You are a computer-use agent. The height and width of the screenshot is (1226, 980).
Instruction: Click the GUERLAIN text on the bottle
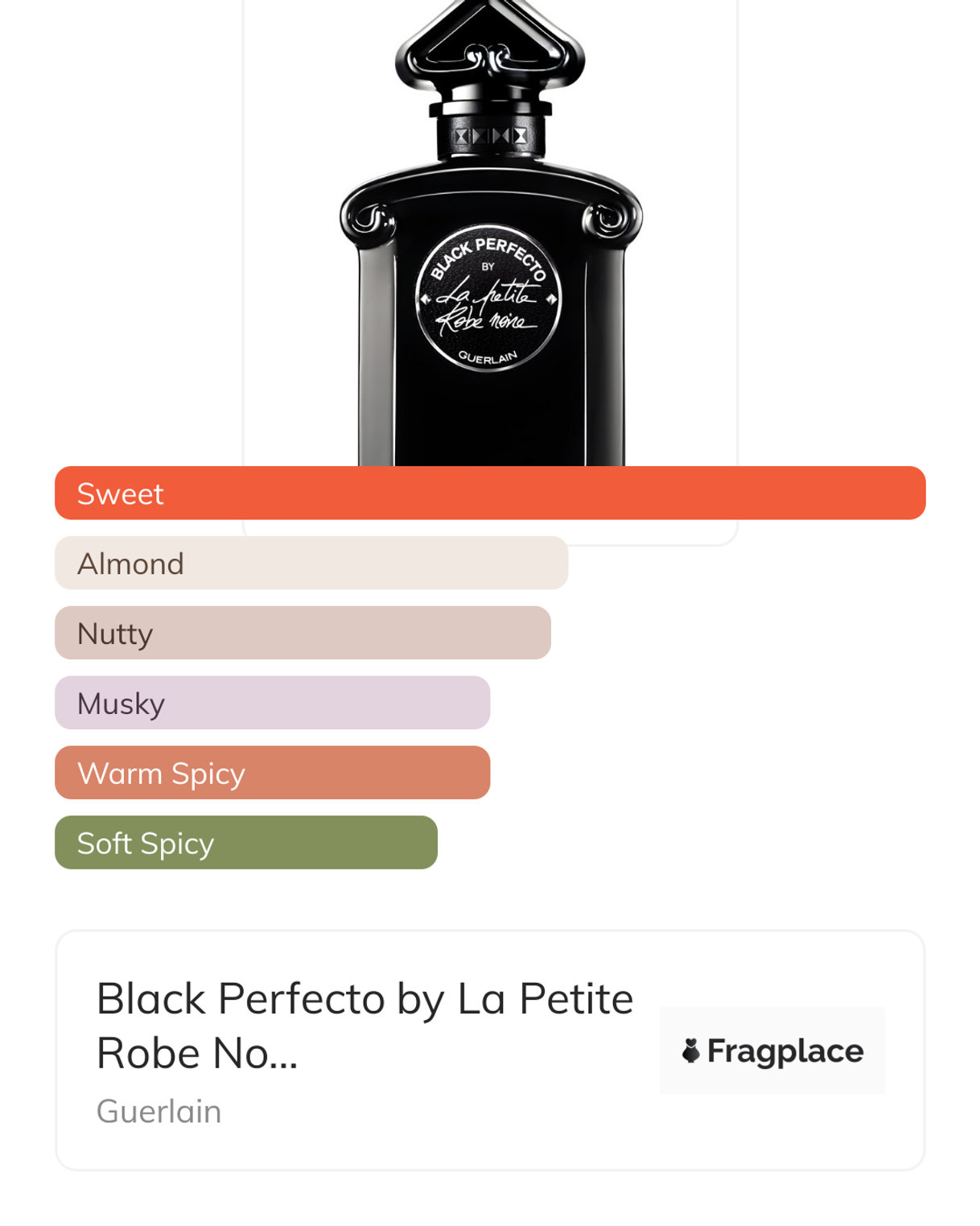488,357
